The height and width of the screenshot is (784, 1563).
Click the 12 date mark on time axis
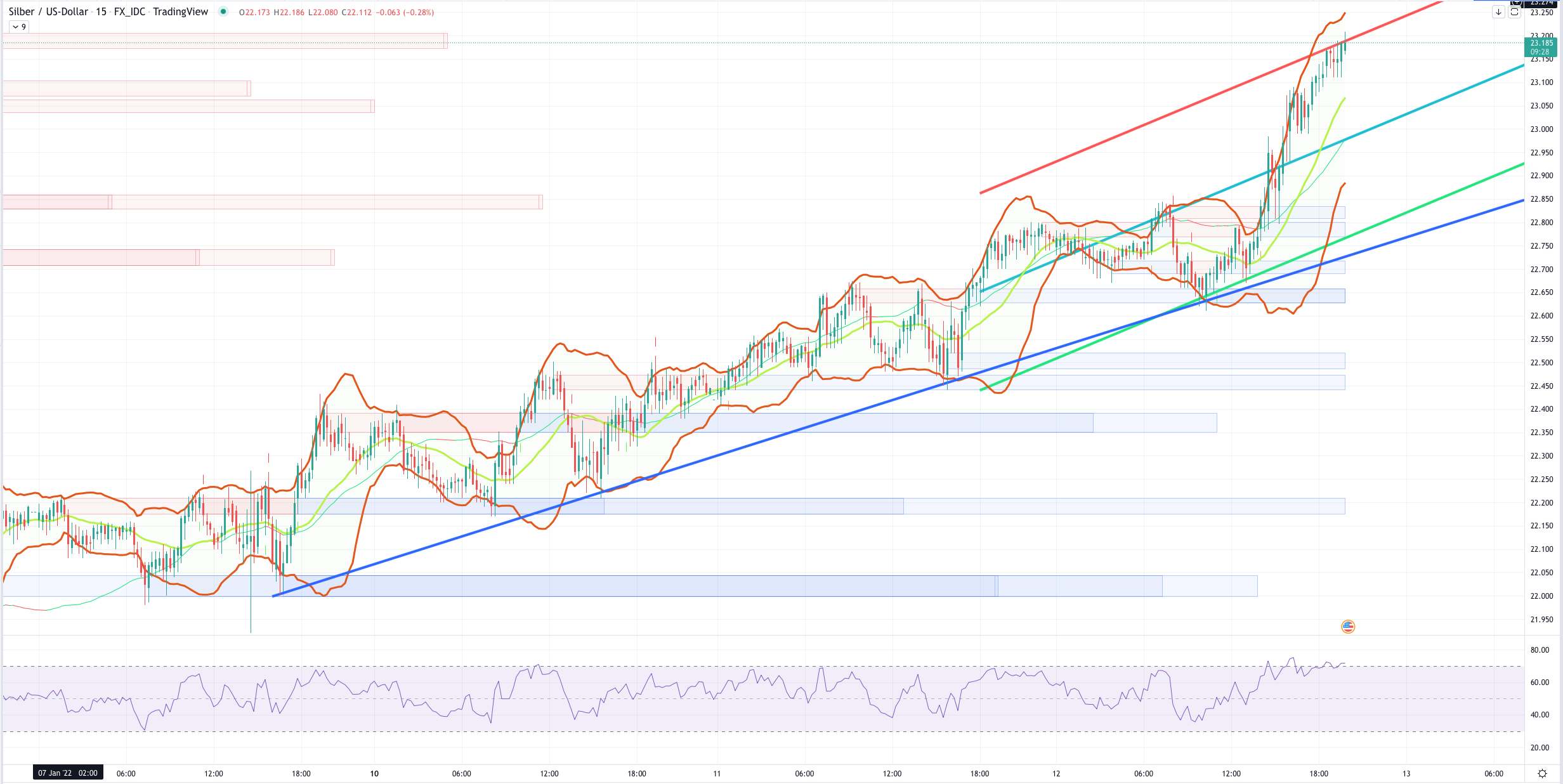coord(1056,773)
